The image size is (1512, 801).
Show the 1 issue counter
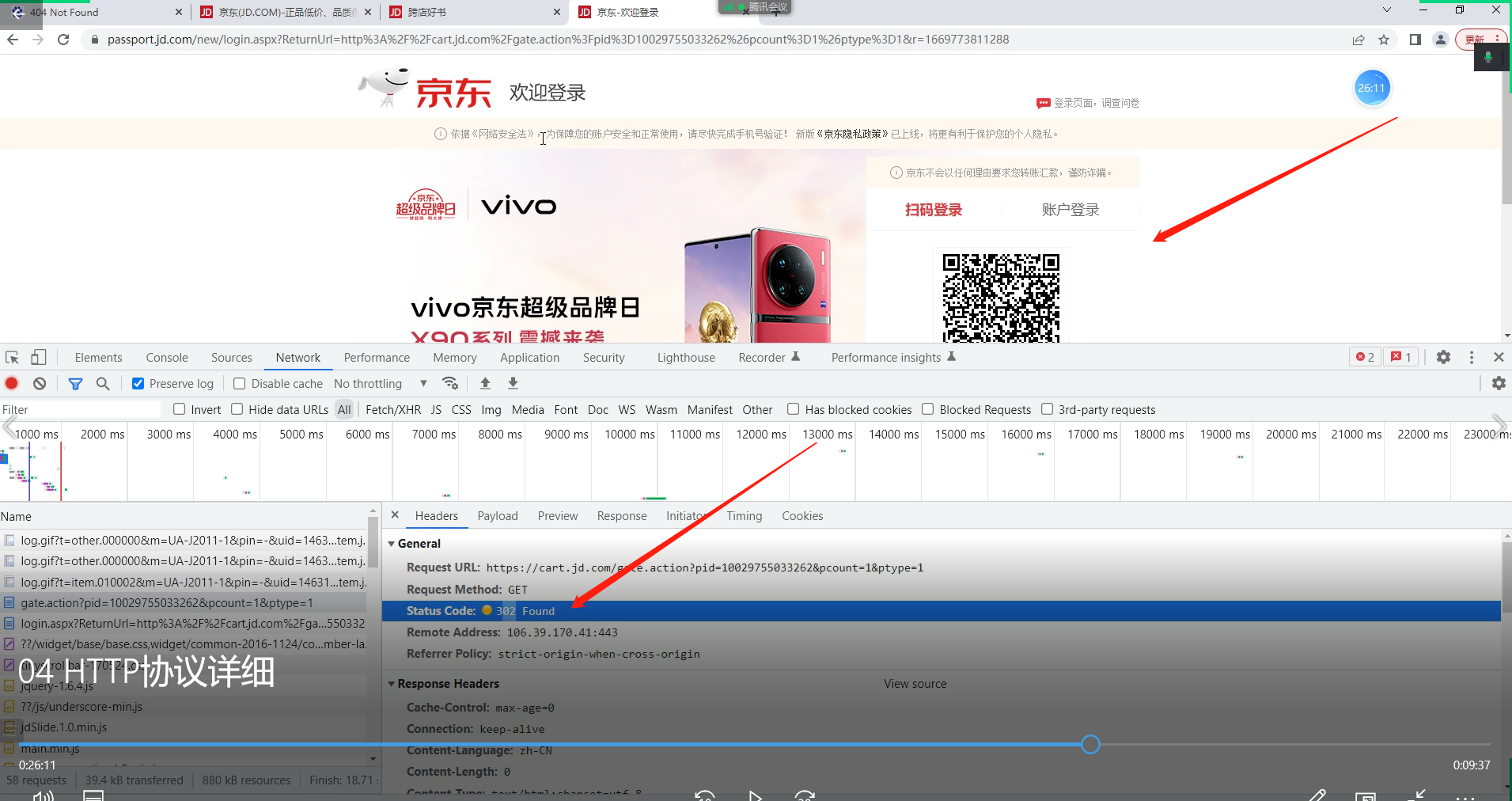1401,358
